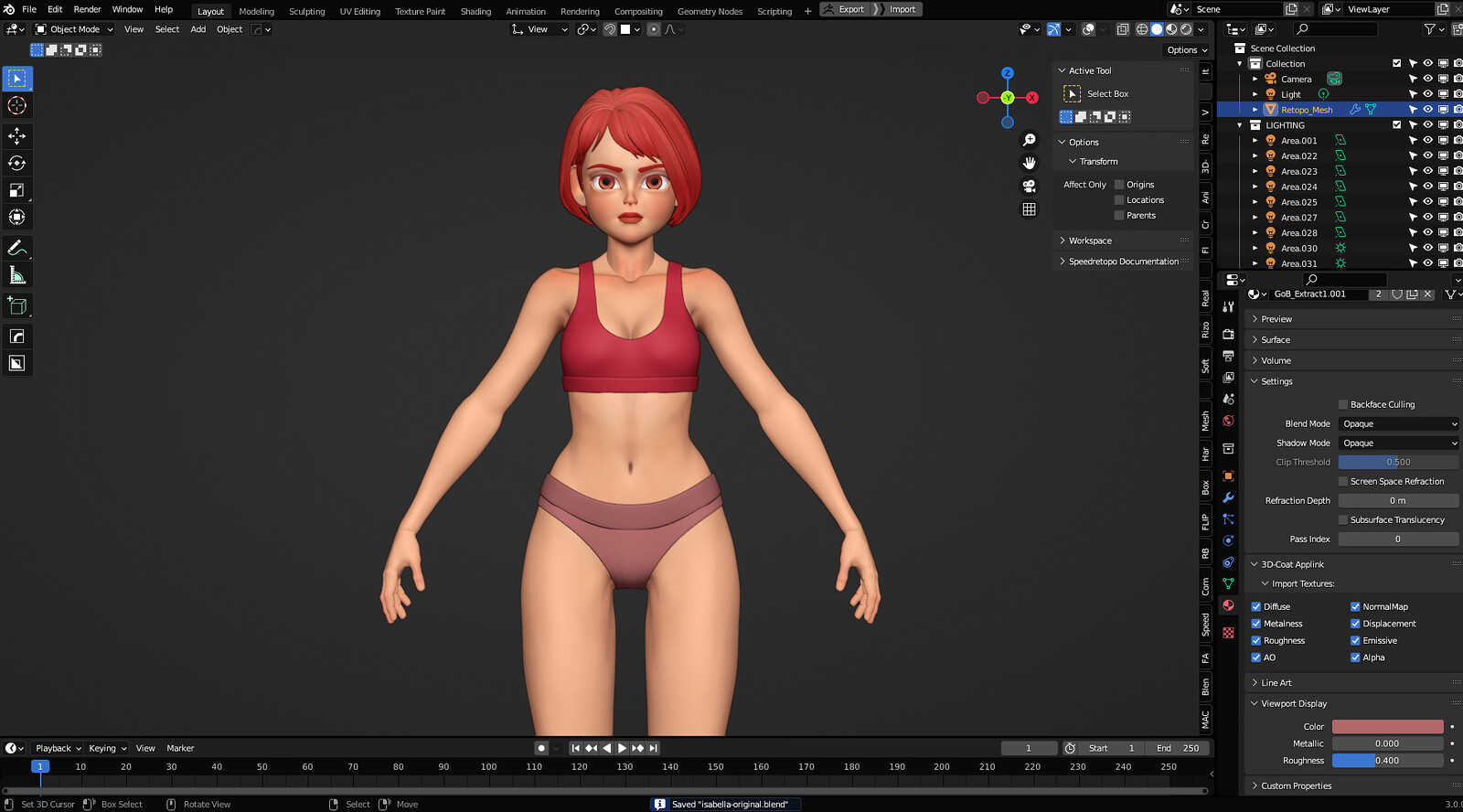Viewport: 1463px width, 812px height.
Task: Choose the Measure tool
Action: click(x=17, y=275)
